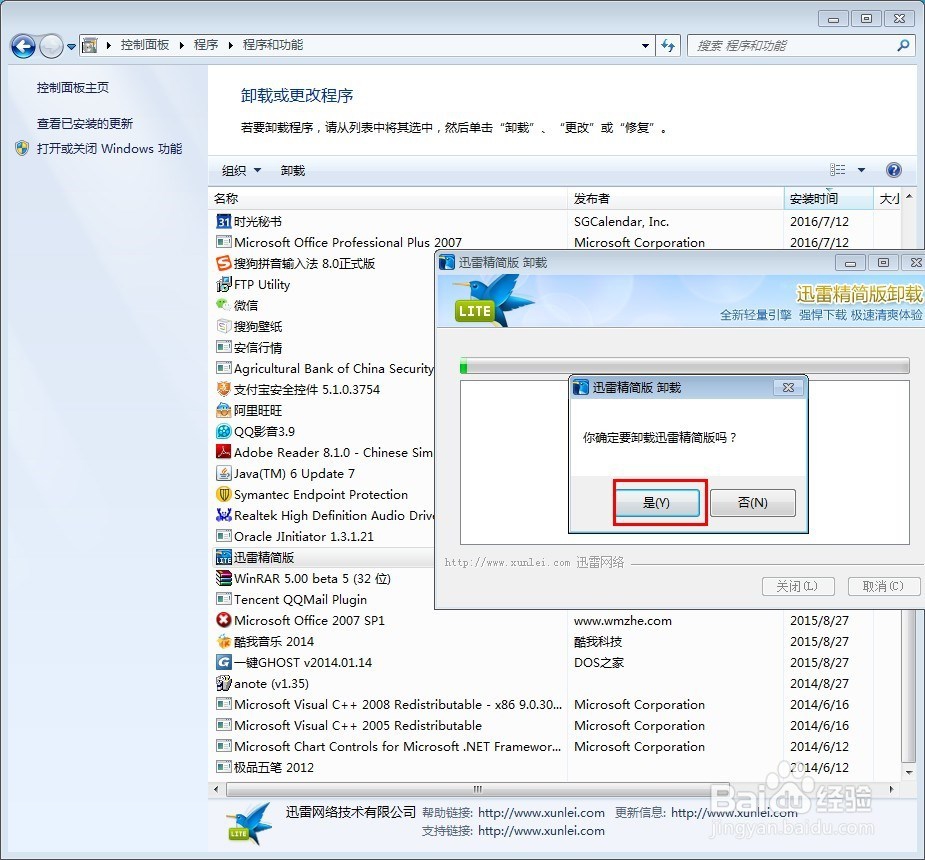Click the horizontal scrollbar of program list
925x860 pixels.
(x=477, y=789)
